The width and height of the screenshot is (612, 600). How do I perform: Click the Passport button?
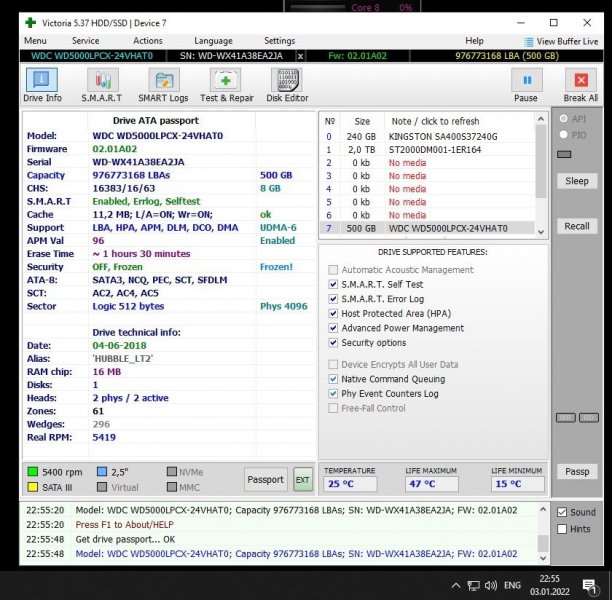point(265,480)
